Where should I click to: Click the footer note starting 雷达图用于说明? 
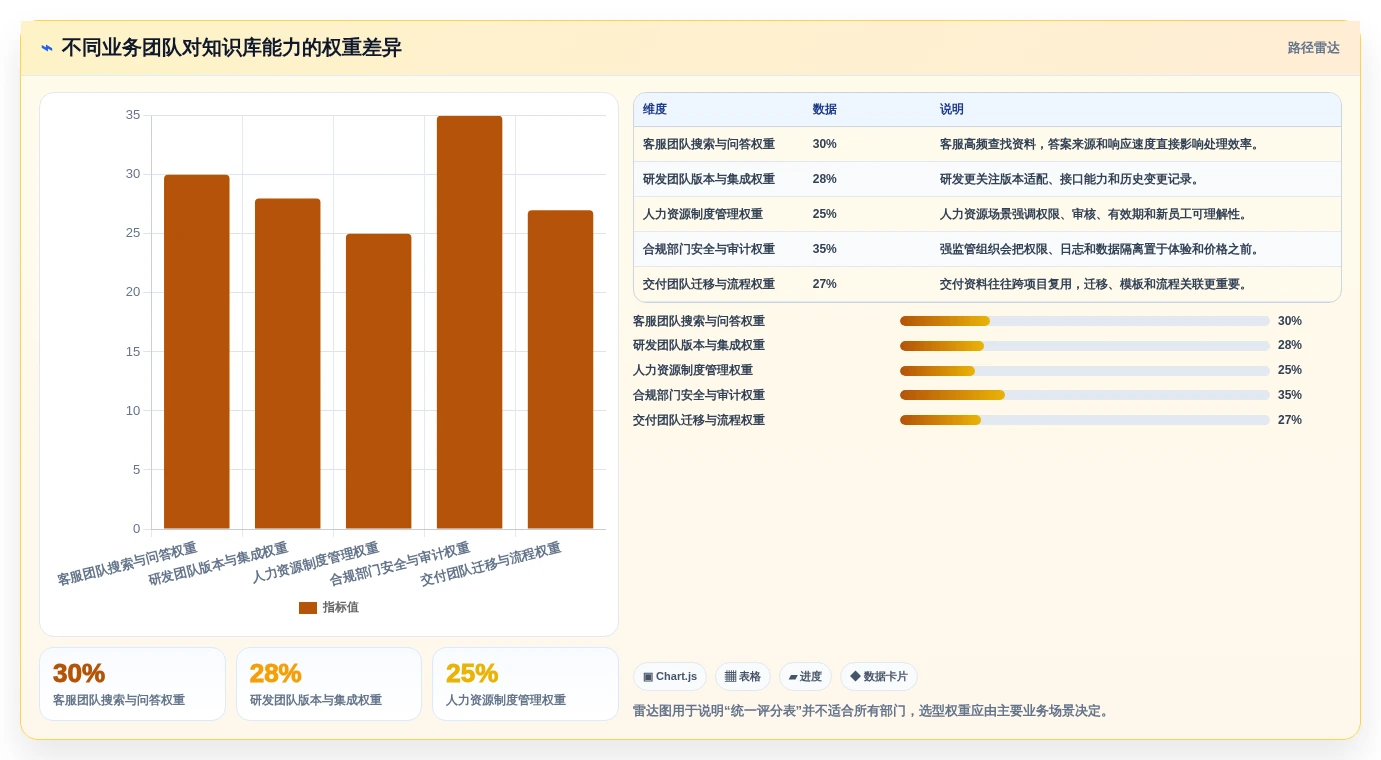pos(872,711)
